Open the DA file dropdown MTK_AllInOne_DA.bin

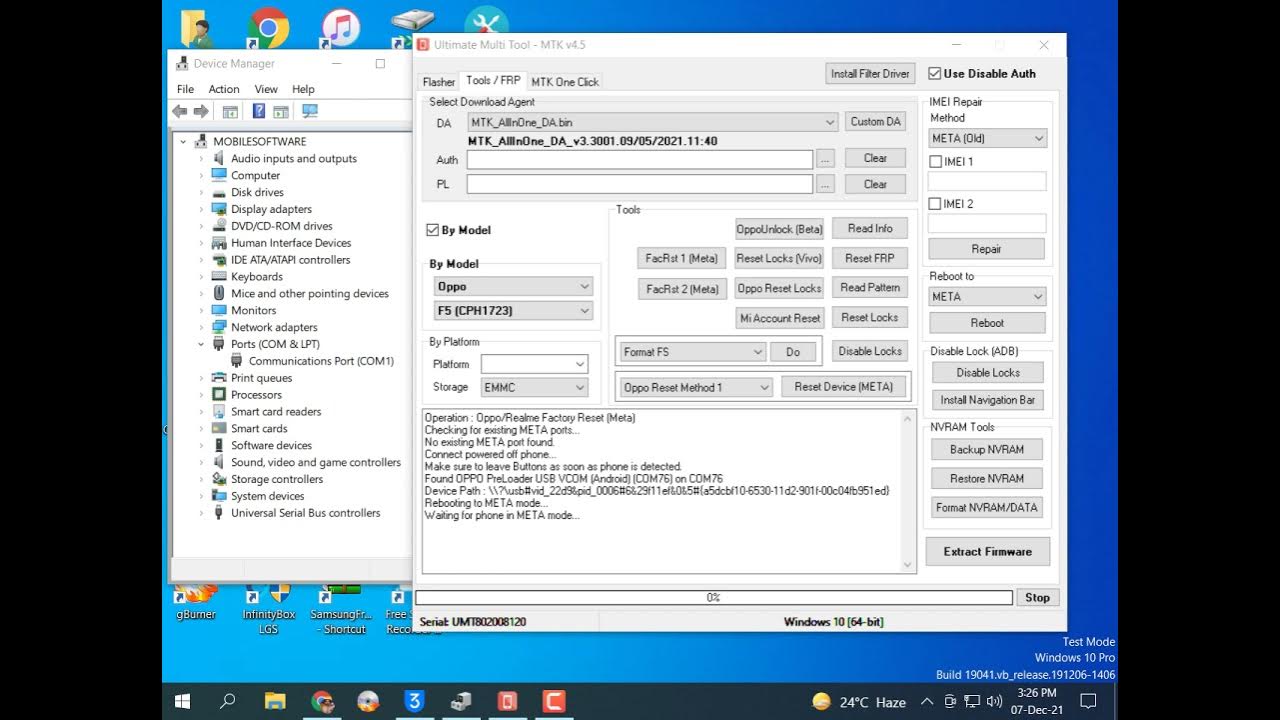pos(652,122)
